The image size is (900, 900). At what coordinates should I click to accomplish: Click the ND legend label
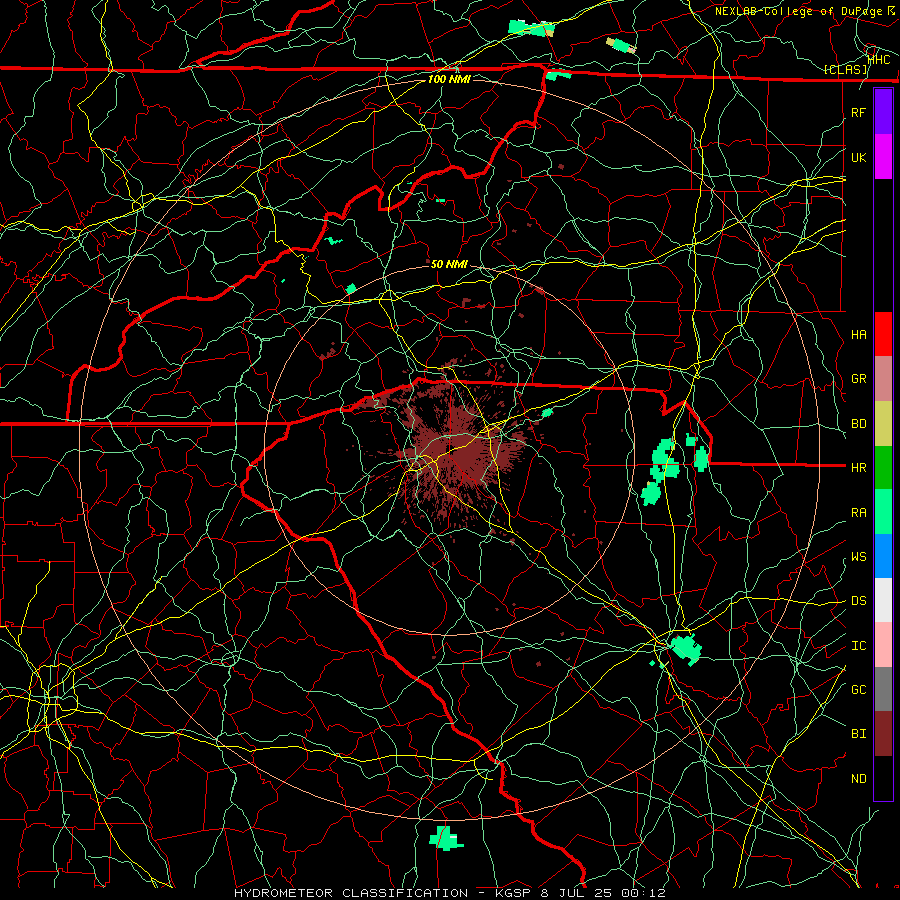pos(858,779)
